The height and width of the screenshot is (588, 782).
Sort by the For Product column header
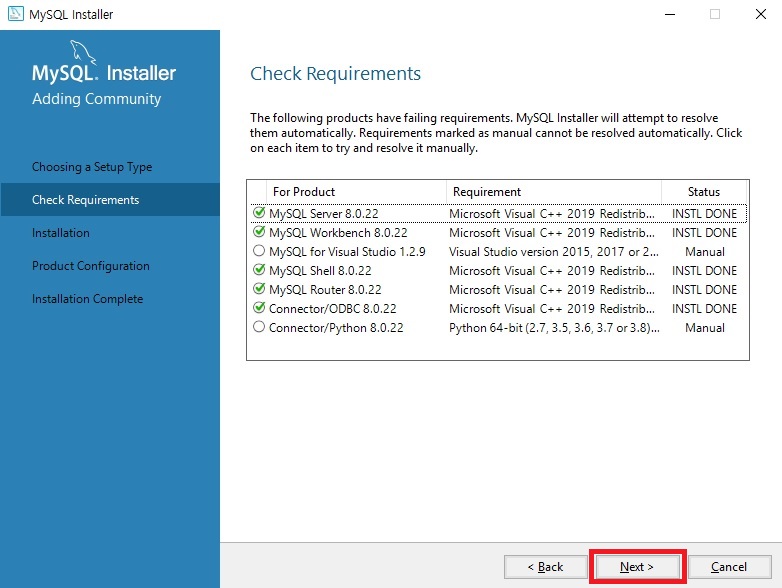click(357, 192)
